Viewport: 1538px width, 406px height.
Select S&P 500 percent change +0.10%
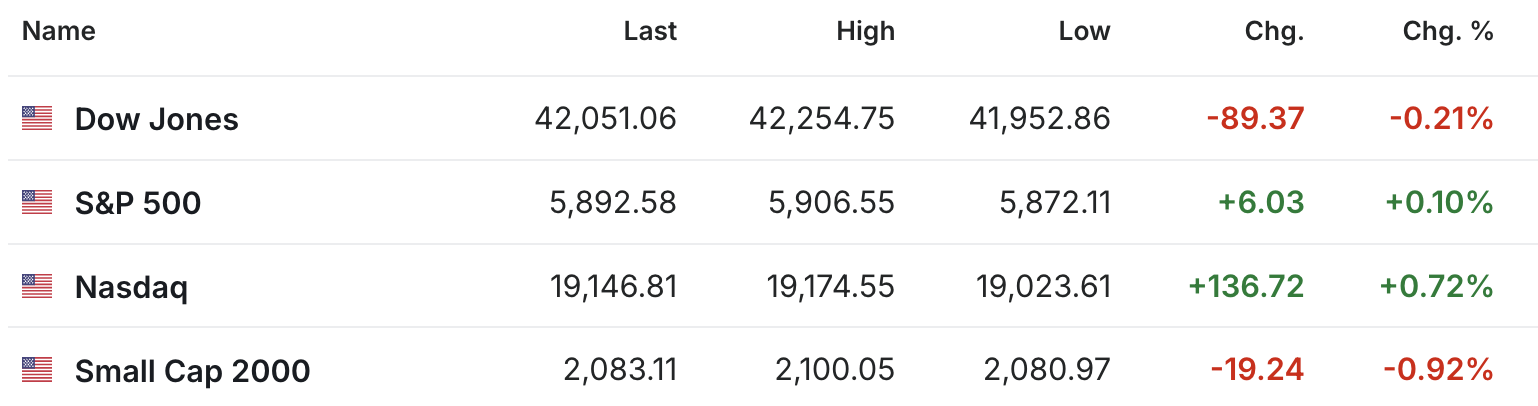coord(1439,203)
